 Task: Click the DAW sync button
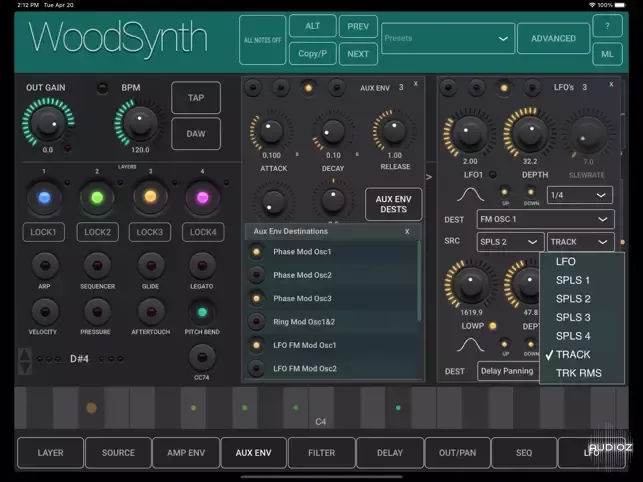(x=196, y=134)
